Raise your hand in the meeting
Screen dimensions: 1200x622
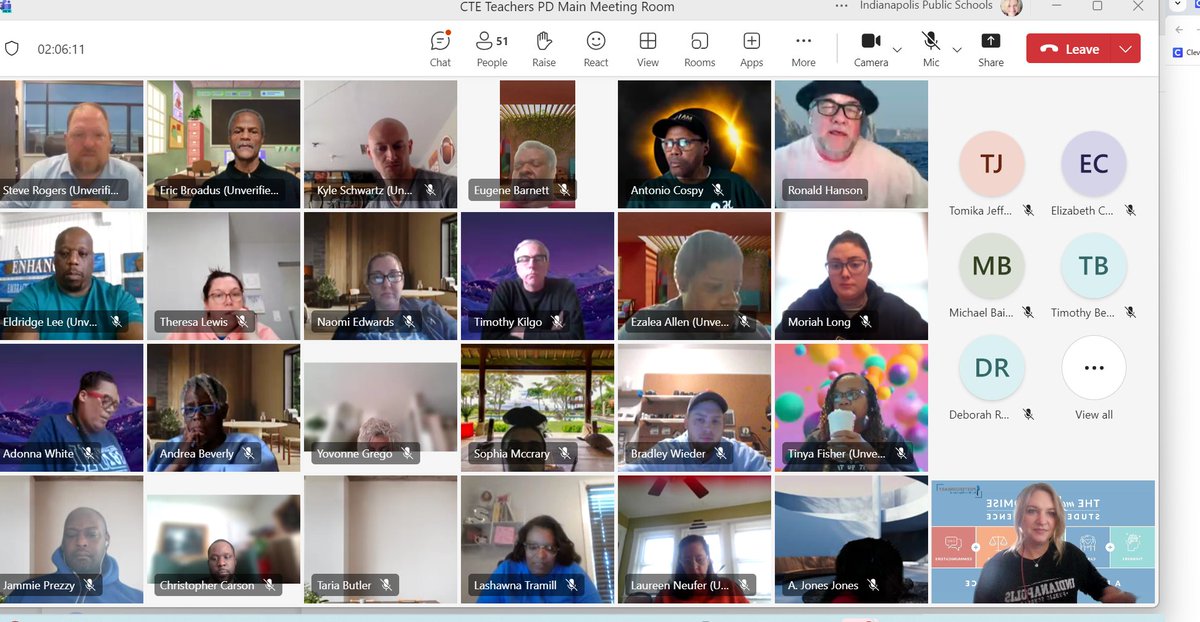[x=544, y=48]
